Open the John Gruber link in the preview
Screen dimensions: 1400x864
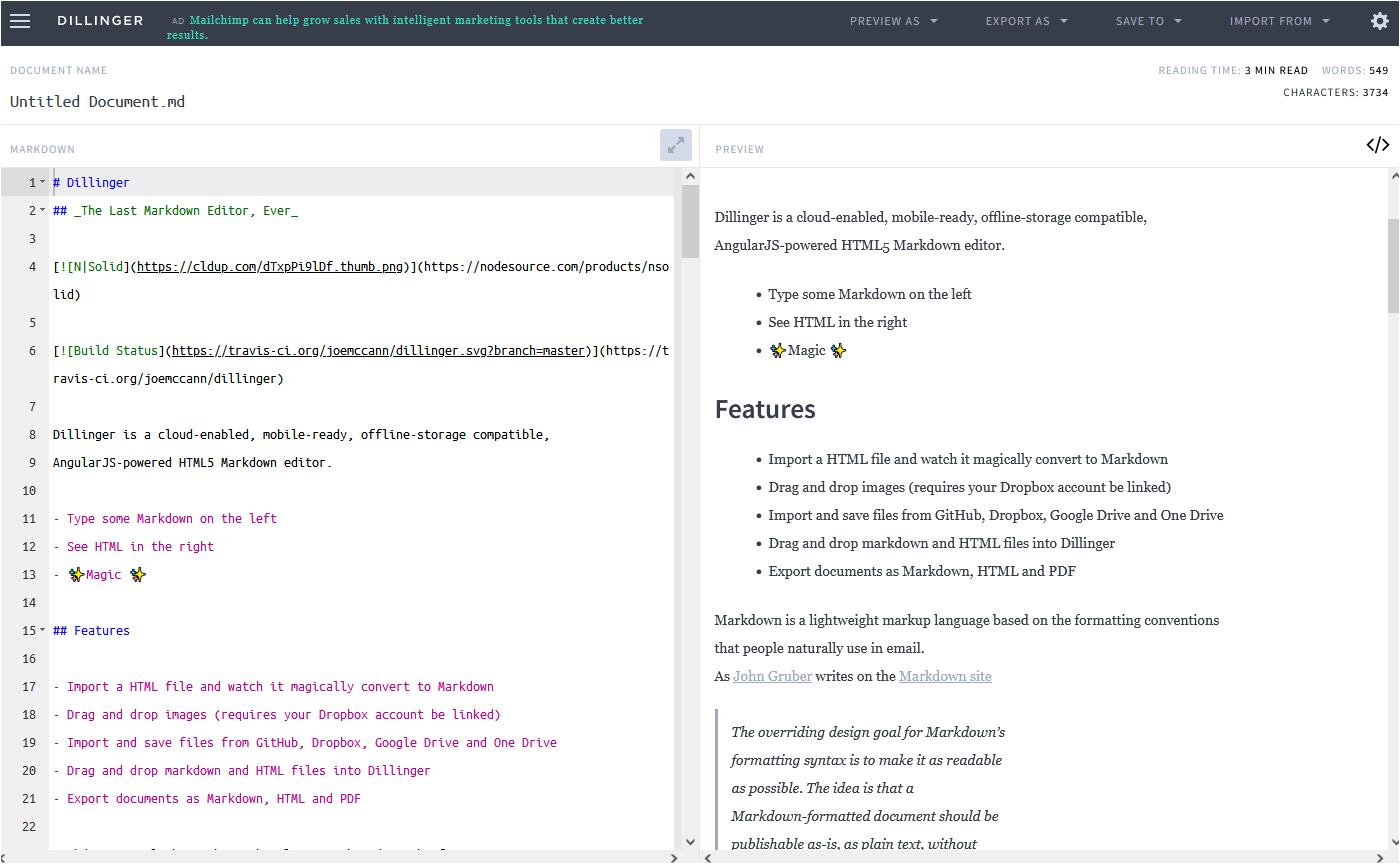pos(772,676)
